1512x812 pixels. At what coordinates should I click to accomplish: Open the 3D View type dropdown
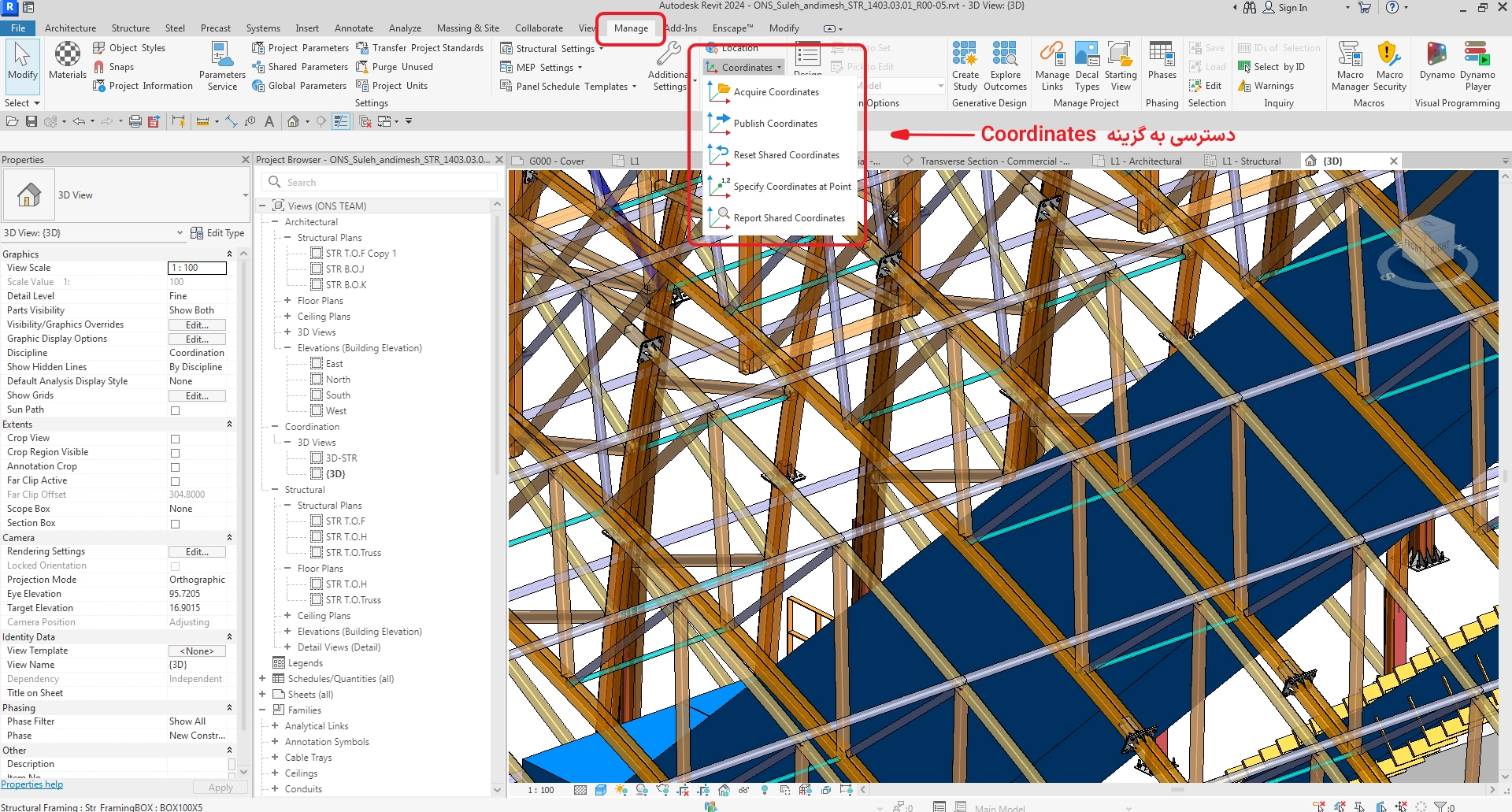pos(245,195)
